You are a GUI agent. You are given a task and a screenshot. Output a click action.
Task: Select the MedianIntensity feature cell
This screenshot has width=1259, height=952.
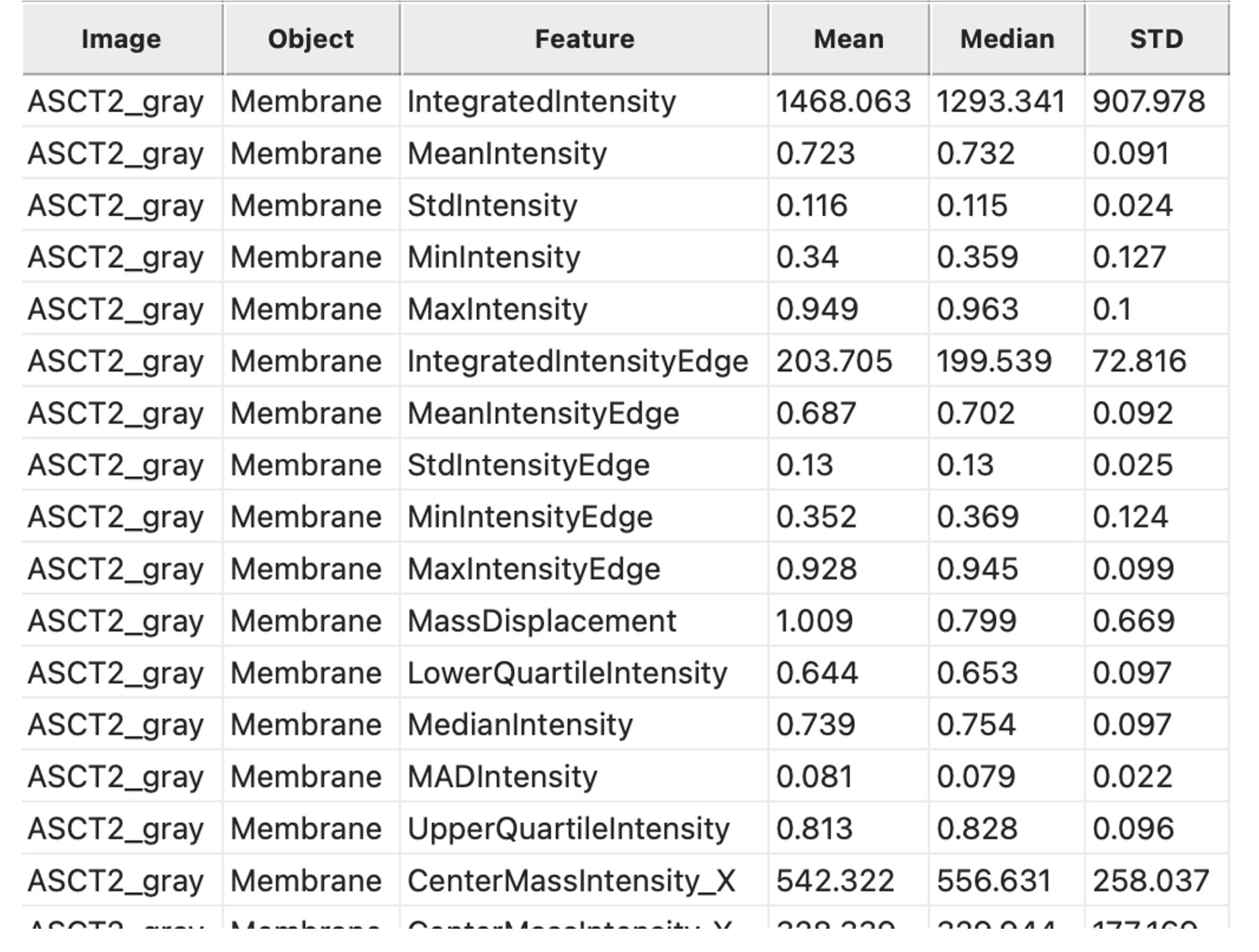(585, 724)
